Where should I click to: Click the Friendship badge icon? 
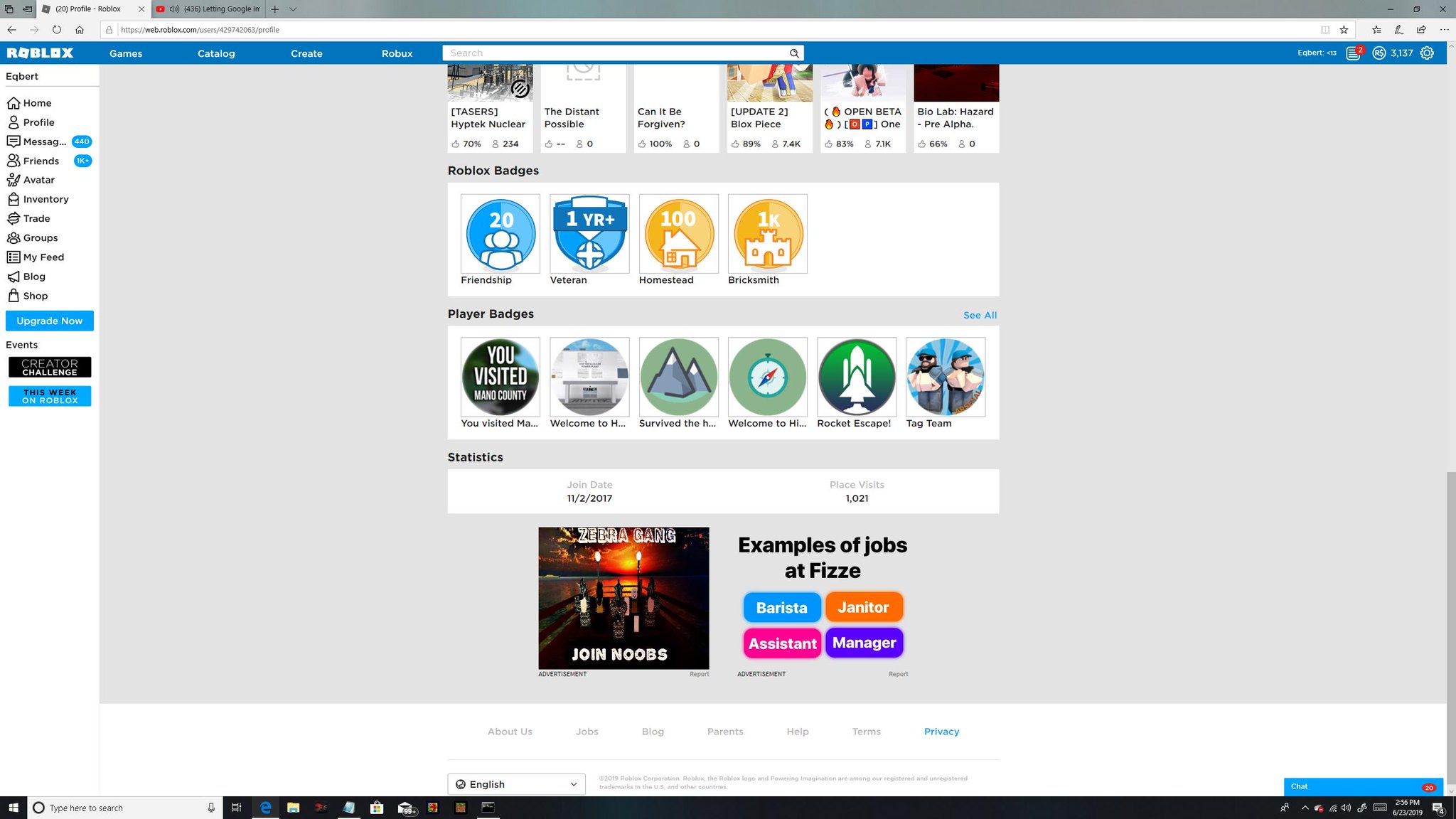500,234
